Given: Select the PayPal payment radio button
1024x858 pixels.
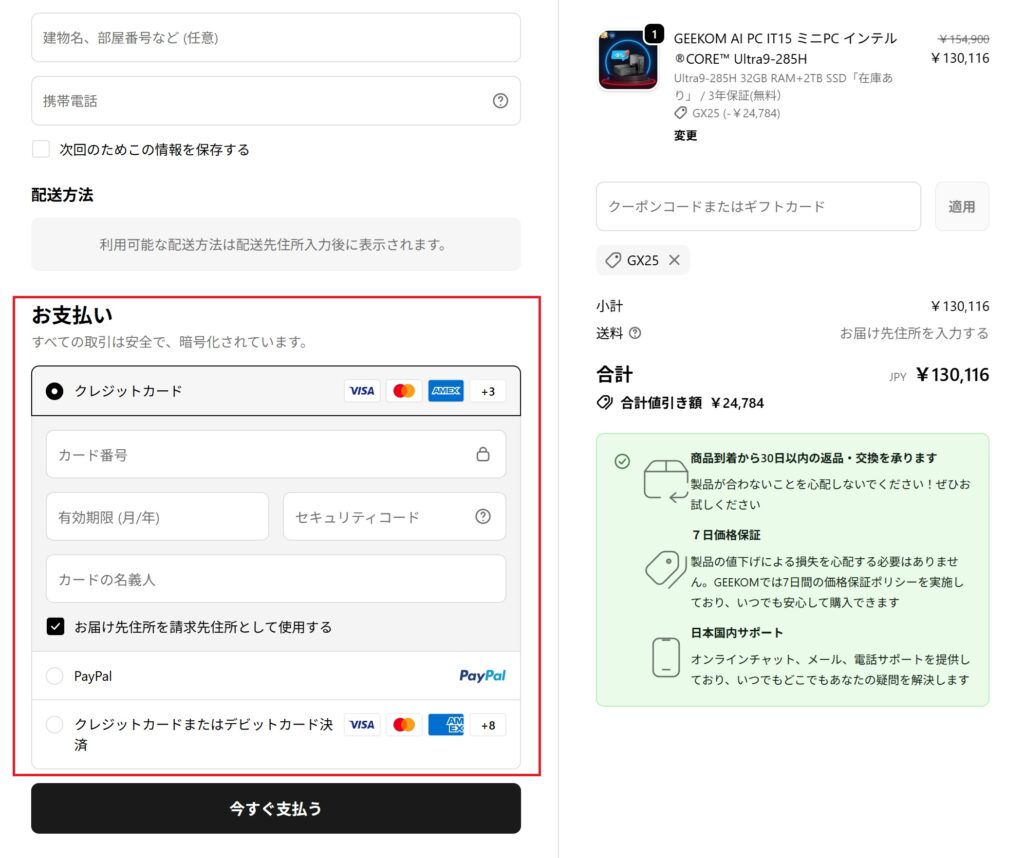Looking at the screenshot, I should pyautogui.click(x=55, y=676).
